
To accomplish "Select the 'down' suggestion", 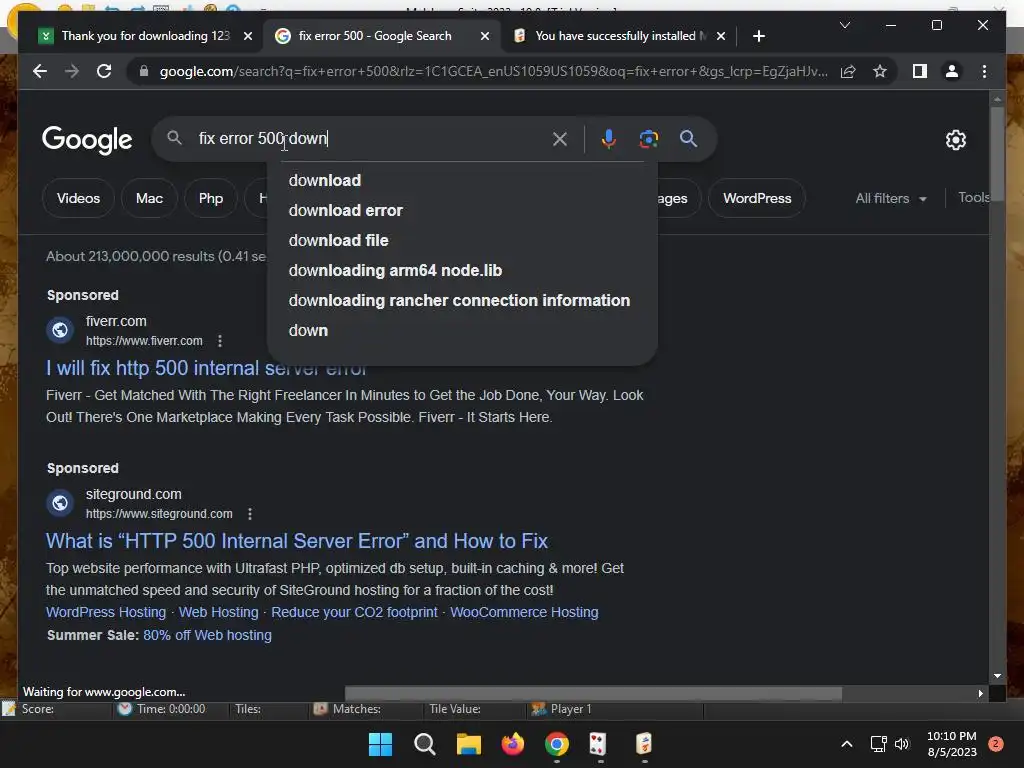I will coord(308,330).
